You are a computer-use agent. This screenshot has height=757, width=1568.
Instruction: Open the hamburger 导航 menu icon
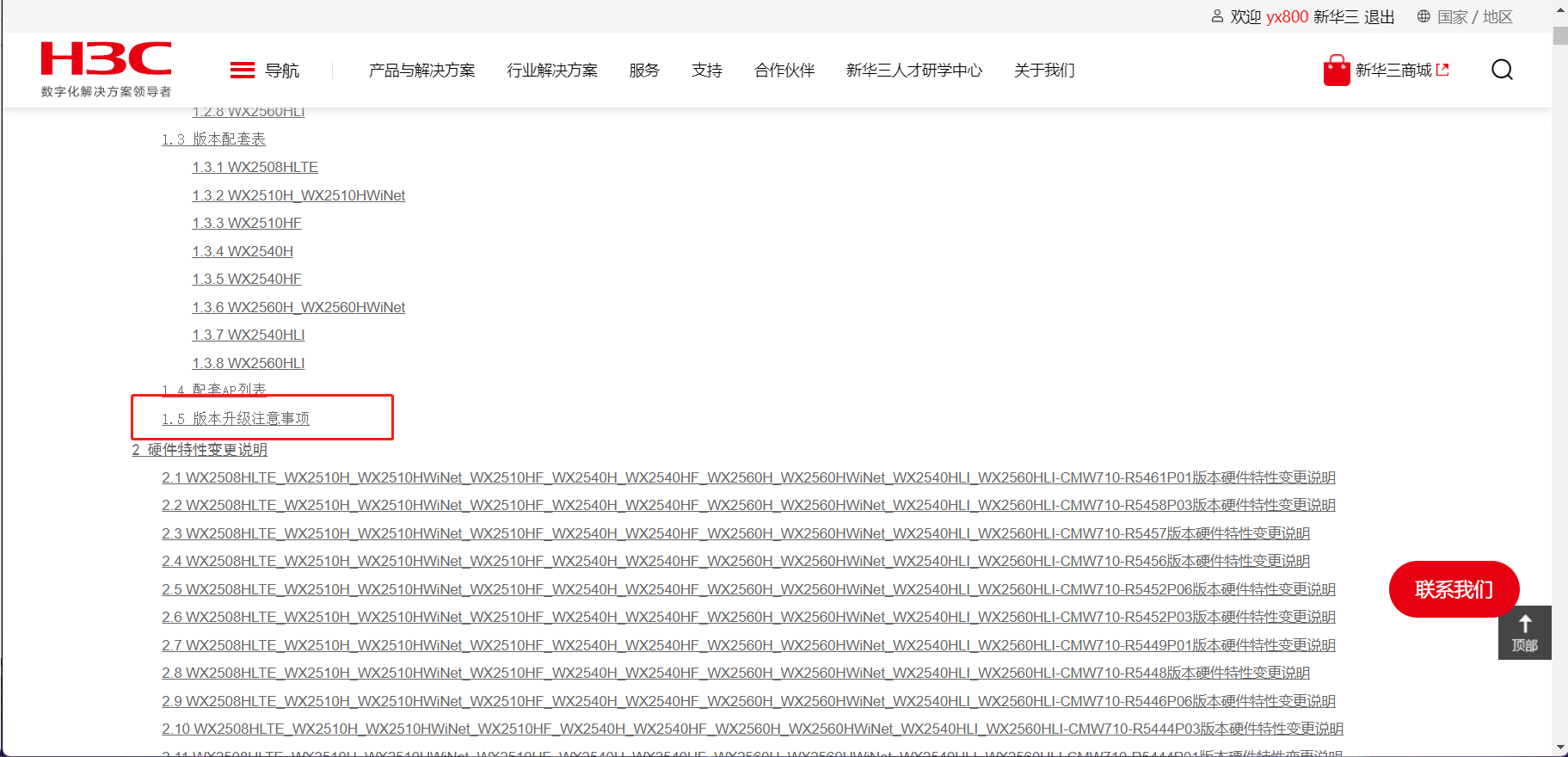click(x=243, y=70)
